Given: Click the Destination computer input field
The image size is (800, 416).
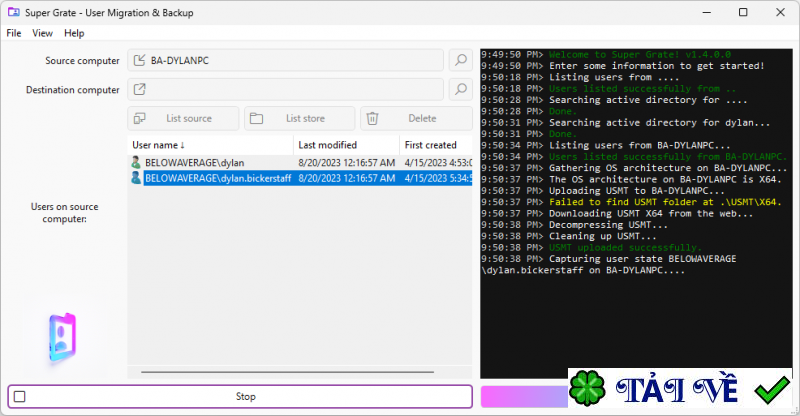Looking at the screenshot, I should [285, 89].
